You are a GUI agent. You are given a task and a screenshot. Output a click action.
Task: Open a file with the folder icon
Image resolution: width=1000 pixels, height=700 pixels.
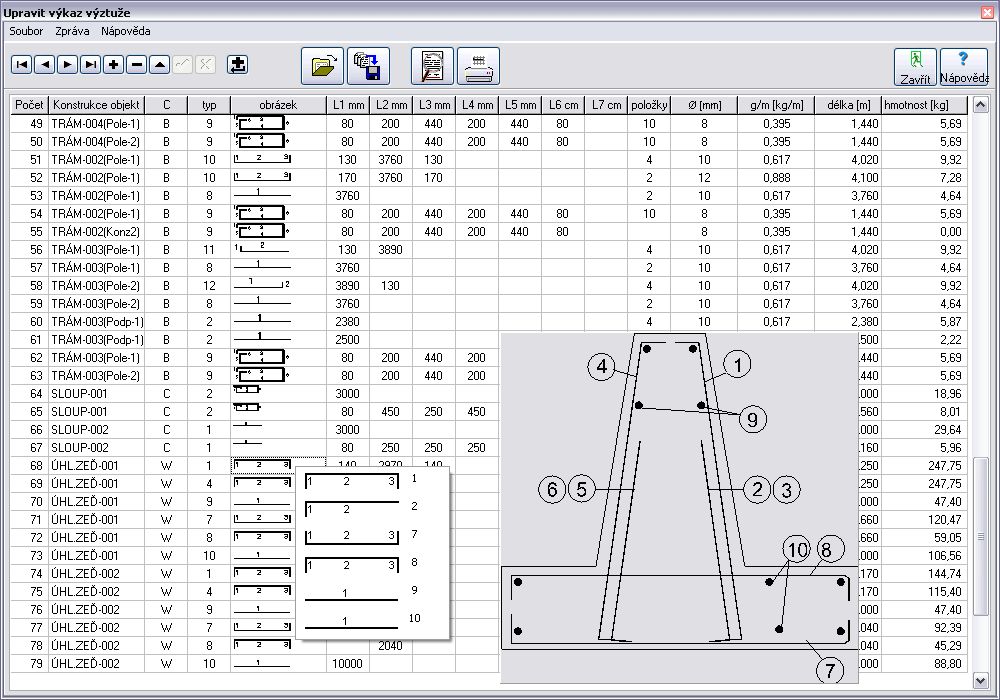pos(323,66)
